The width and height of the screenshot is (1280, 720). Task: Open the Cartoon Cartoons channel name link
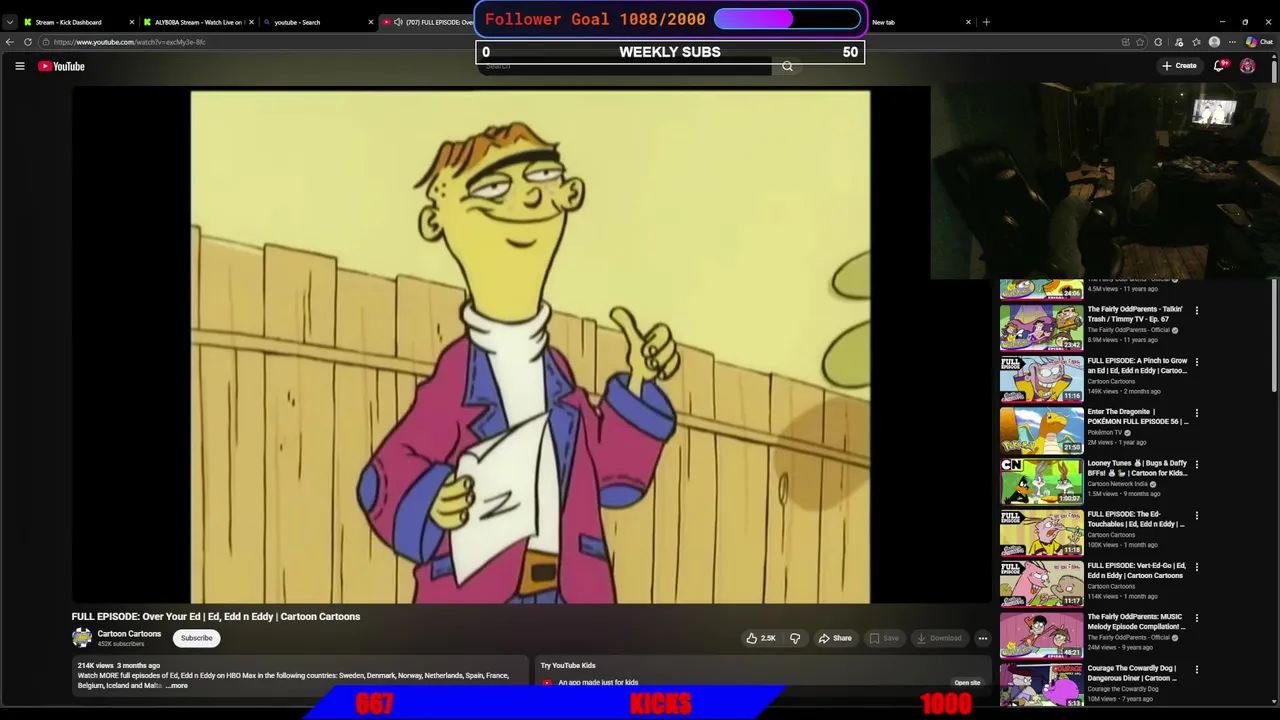(129, 634)
